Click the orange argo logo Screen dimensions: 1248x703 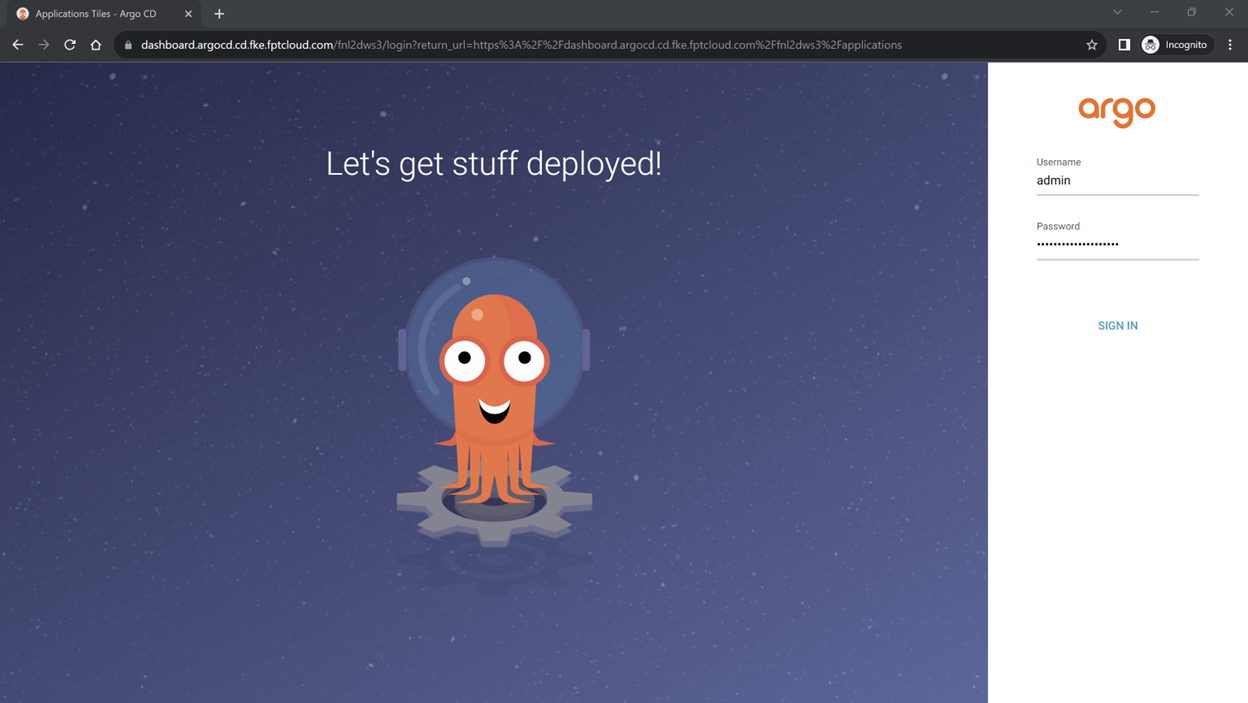click(x=1117, y=110)
